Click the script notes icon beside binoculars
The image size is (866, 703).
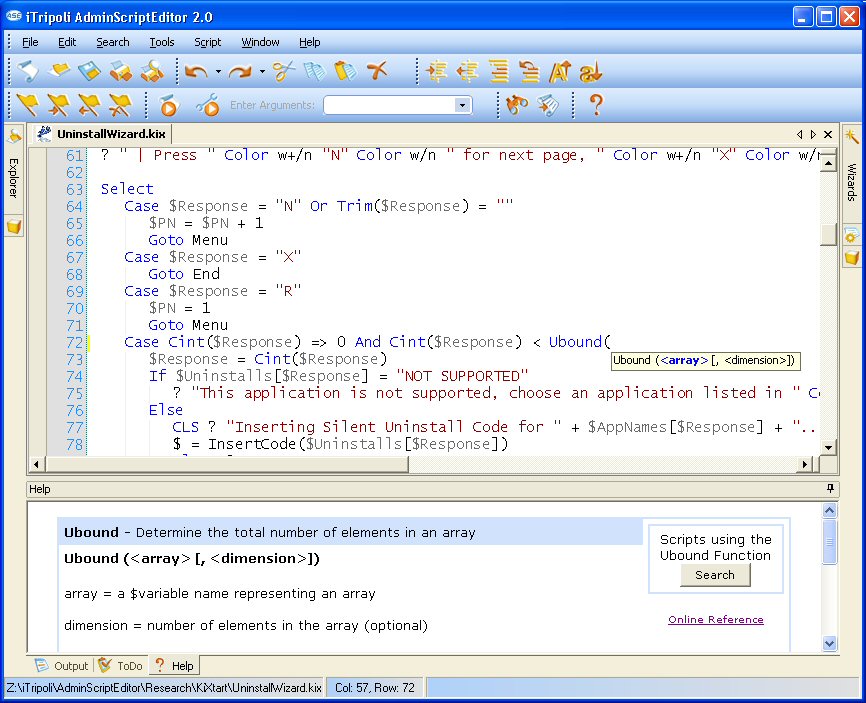(x=548, y=104)
